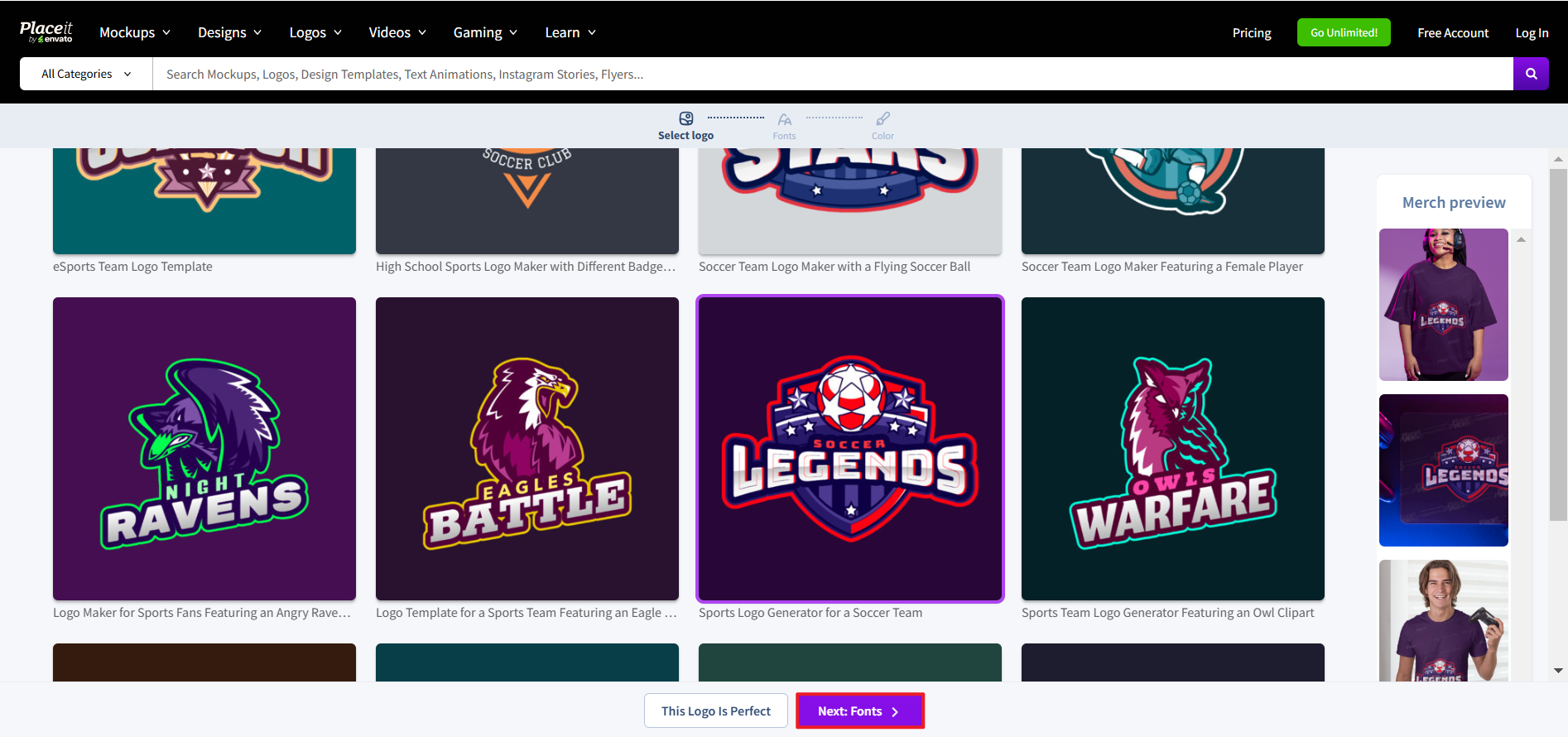
Task: Click the Next: Fonts button
Action: 859,711
